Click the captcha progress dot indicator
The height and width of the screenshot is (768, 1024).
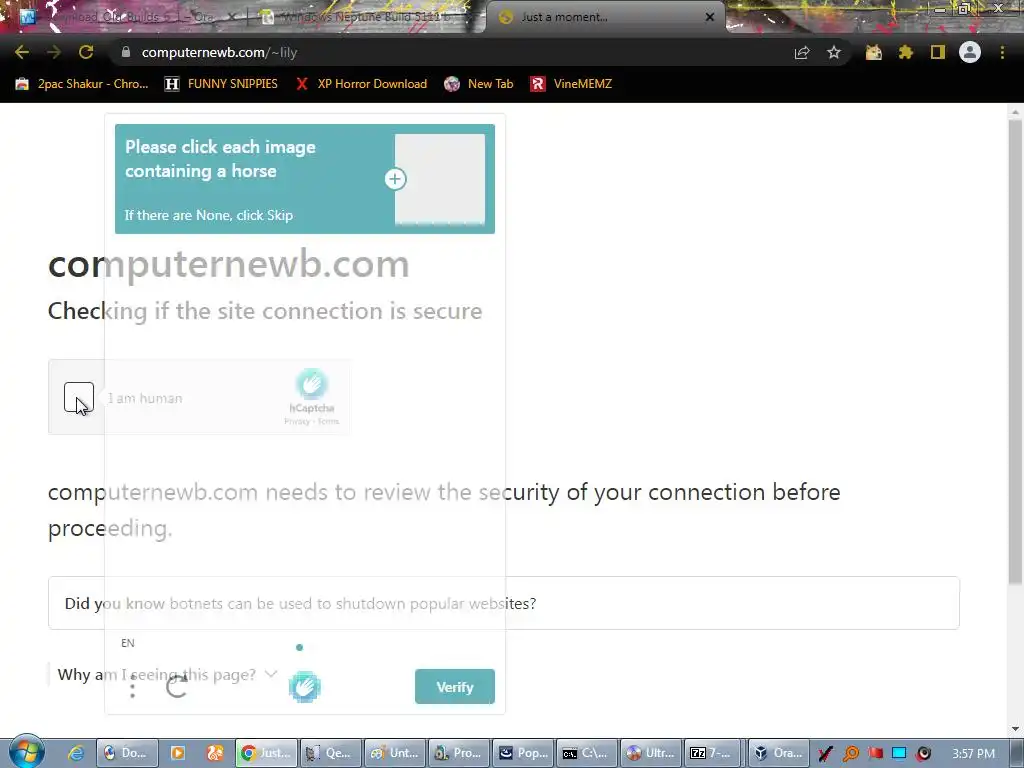299,647
